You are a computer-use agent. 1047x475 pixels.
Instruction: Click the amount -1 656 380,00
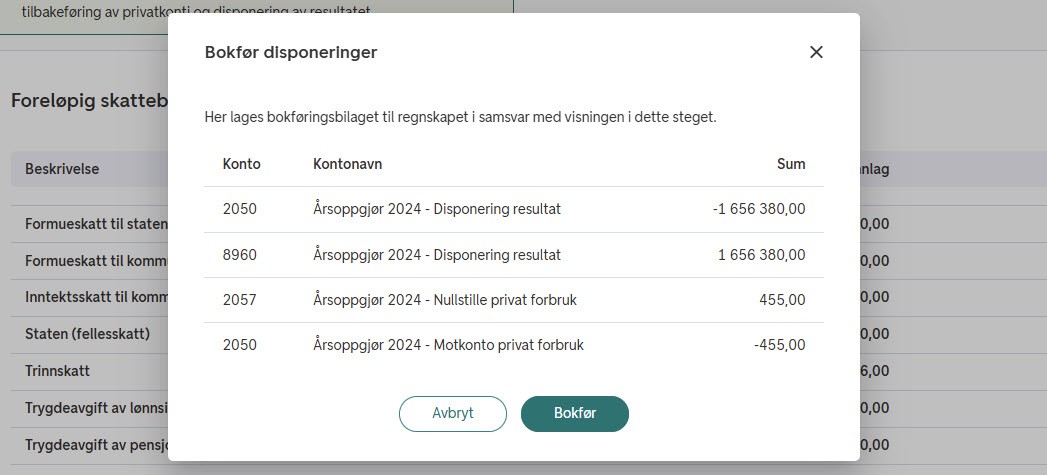tap(758, 209)
